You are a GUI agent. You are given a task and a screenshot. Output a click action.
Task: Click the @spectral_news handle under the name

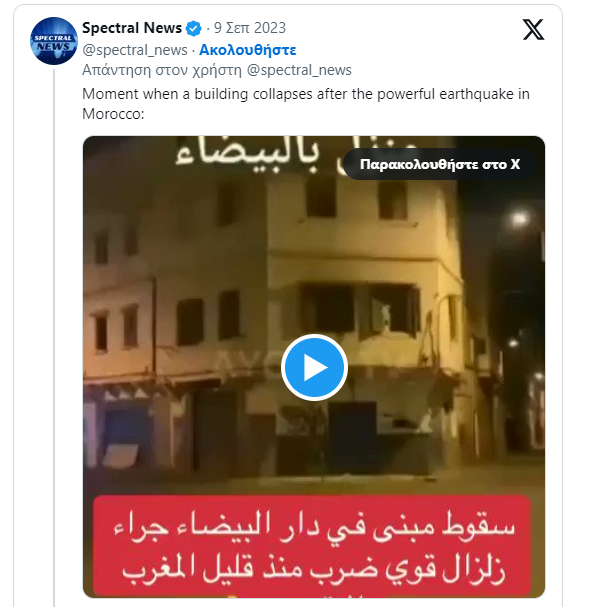135,50
